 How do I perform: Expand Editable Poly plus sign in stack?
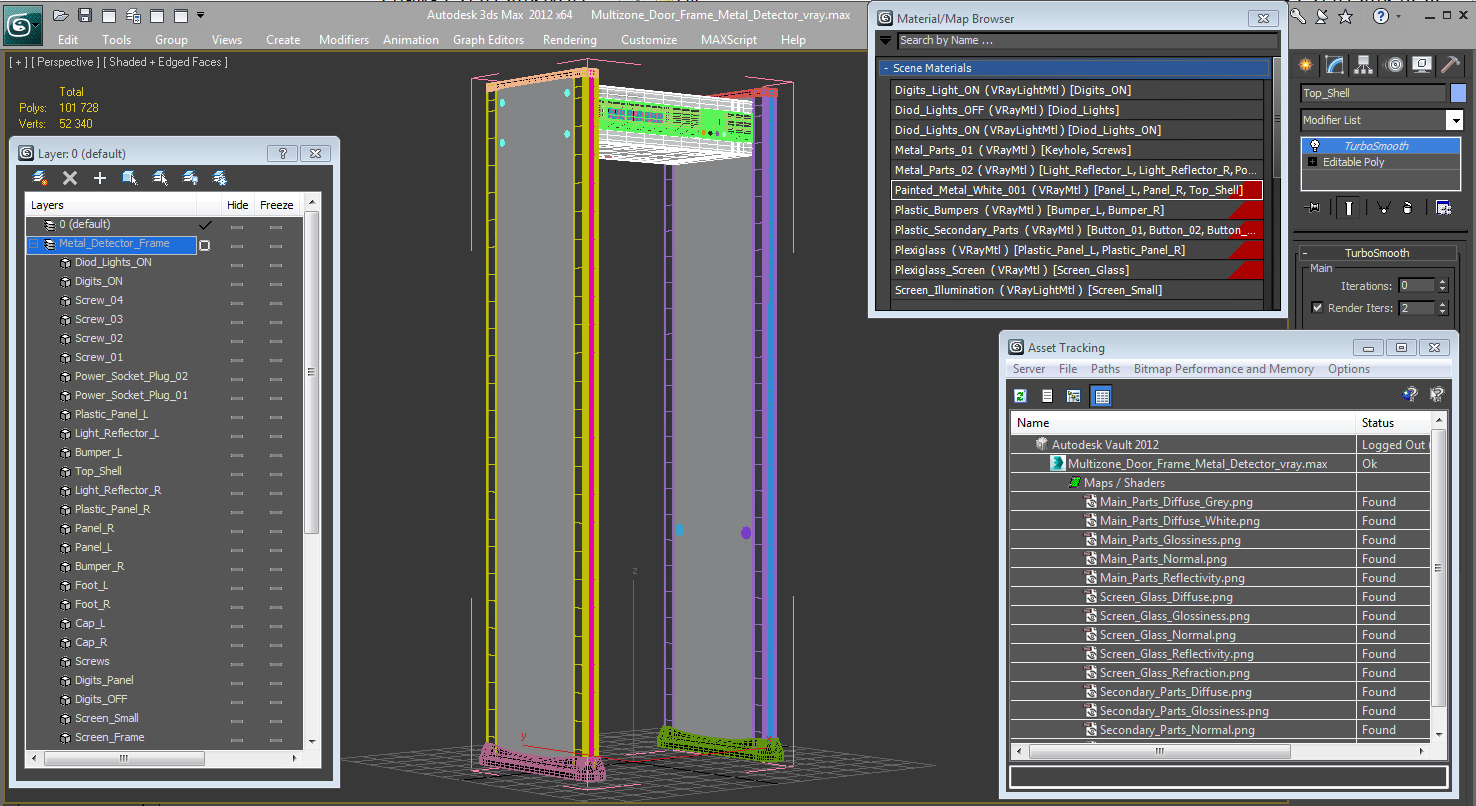[x=1313, y=162]
